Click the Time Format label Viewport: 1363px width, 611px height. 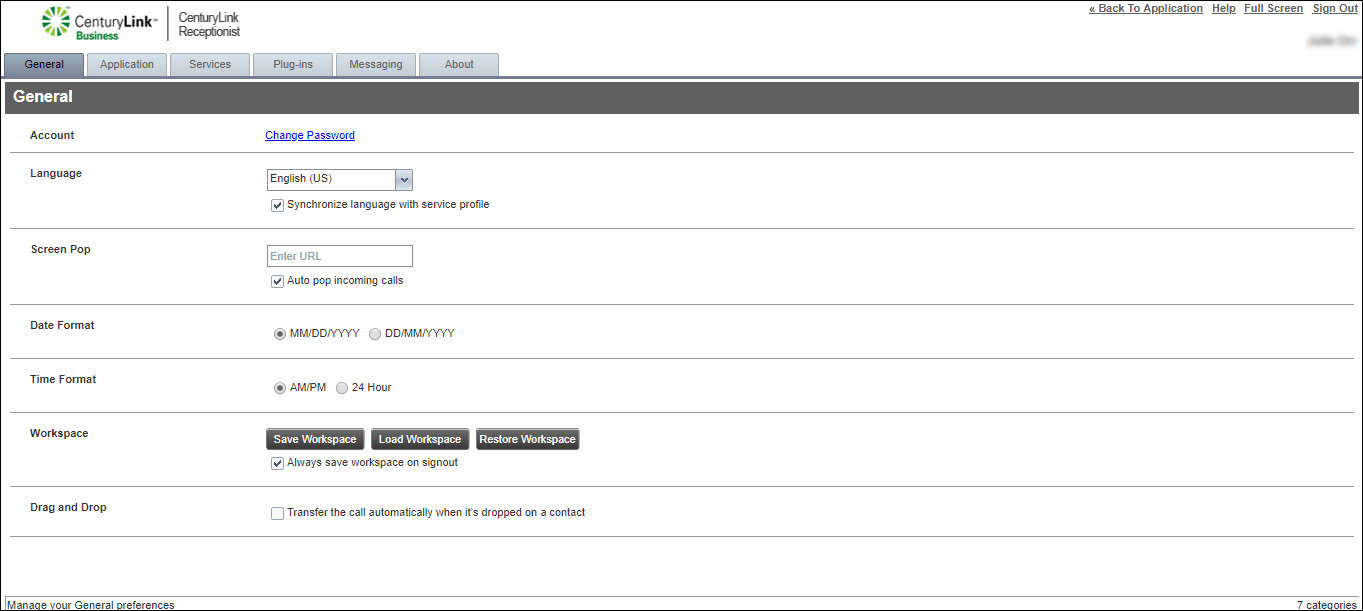pos(63,379)
